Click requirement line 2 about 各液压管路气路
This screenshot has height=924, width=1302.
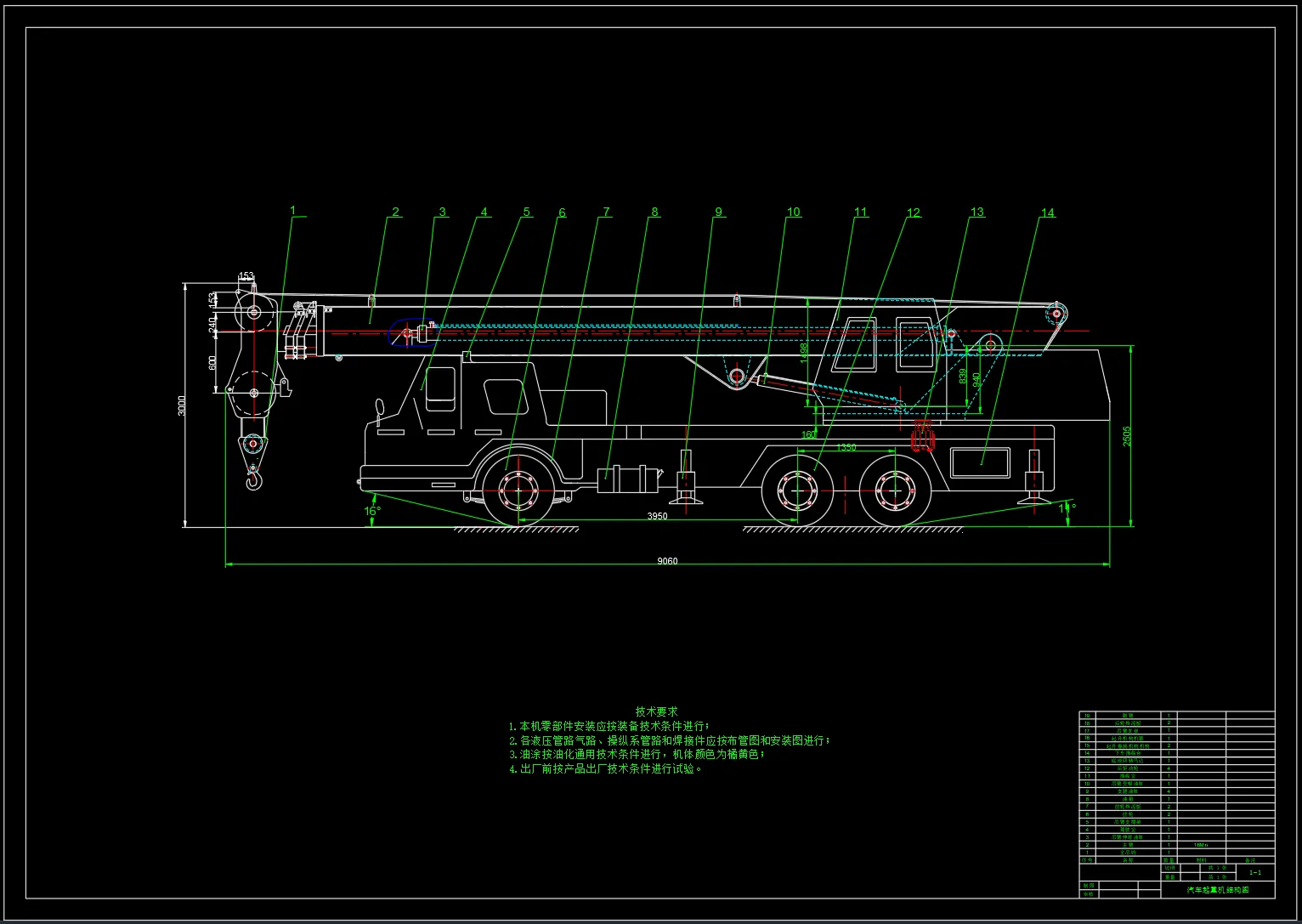[x=670, y=740]
